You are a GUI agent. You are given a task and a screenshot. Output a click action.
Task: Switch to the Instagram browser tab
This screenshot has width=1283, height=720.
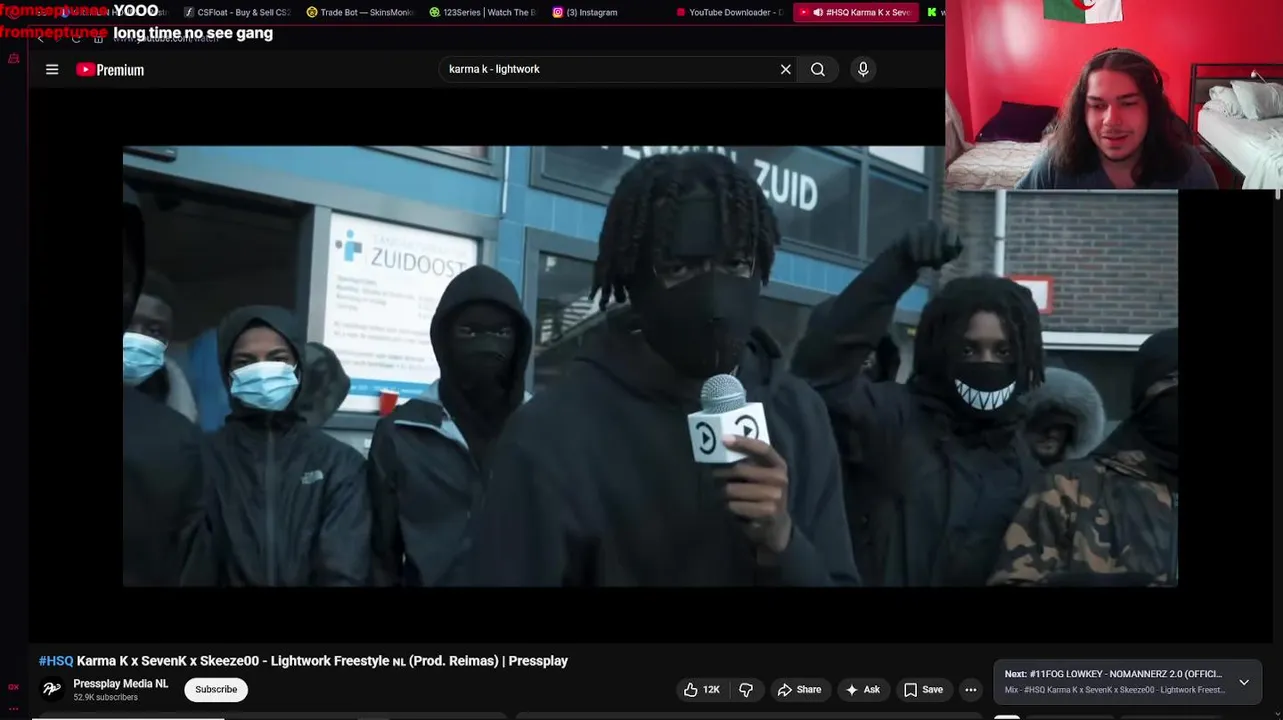(x=606, y=12)
